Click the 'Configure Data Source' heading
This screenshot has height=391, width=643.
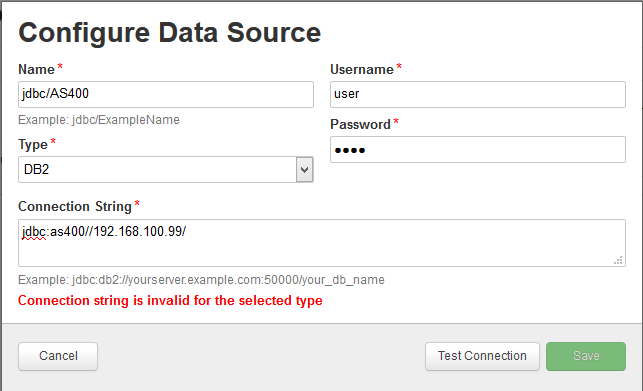click(170, 33)
